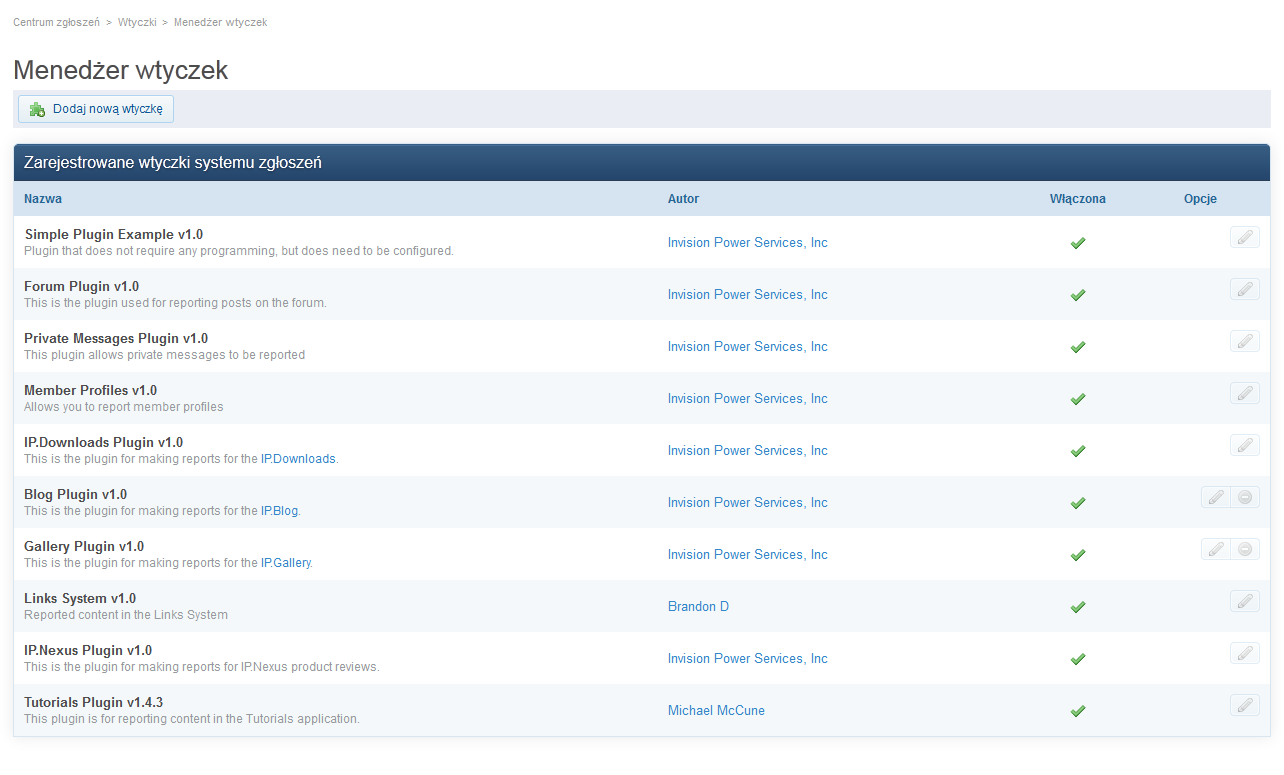Edit the Forum Plugin using its pencil icon
This screenshot has height=775, width=1284.
pyautogui.click(x=1244, y=289)
